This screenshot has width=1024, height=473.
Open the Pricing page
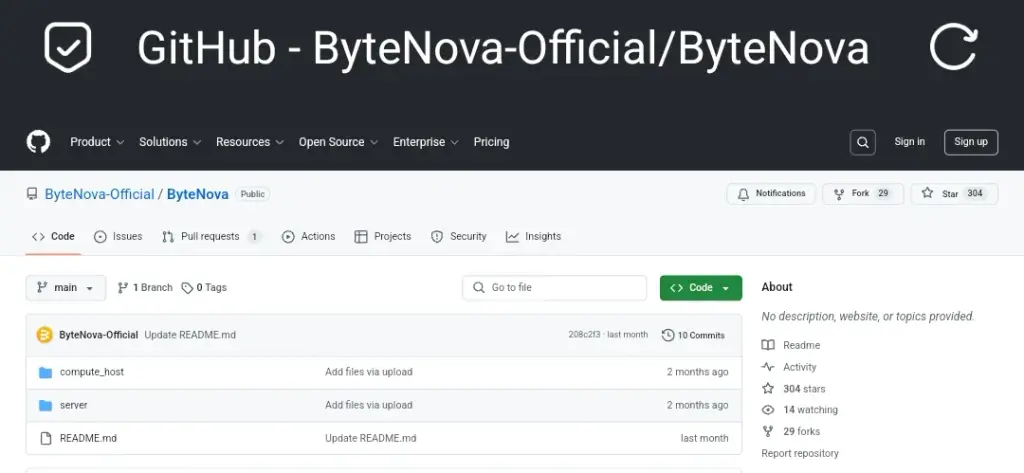point(491,142)
